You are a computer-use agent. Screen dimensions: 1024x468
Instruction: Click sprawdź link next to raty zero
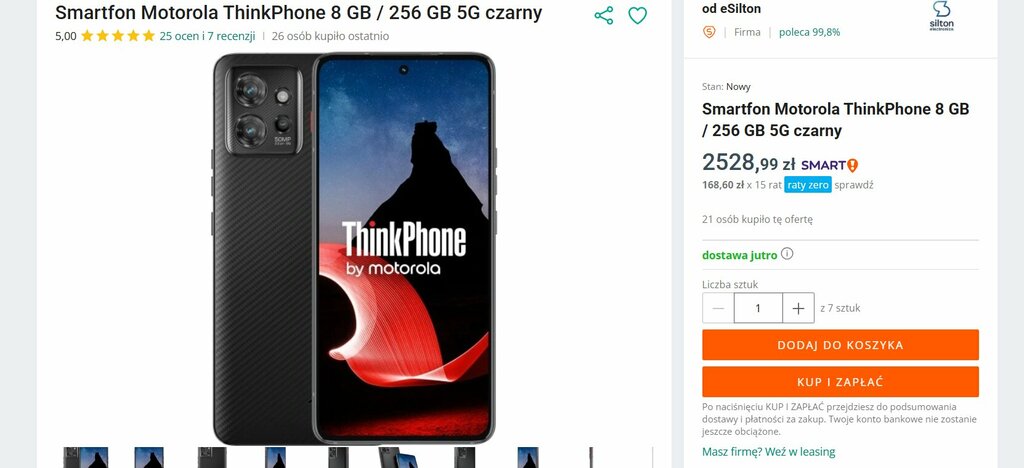click(x=854, y=185)
